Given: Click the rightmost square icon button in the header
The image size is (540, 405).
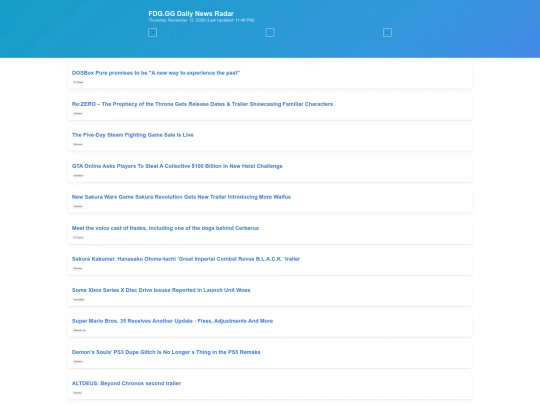Looking at the screenshot, I should pos(387,32).
